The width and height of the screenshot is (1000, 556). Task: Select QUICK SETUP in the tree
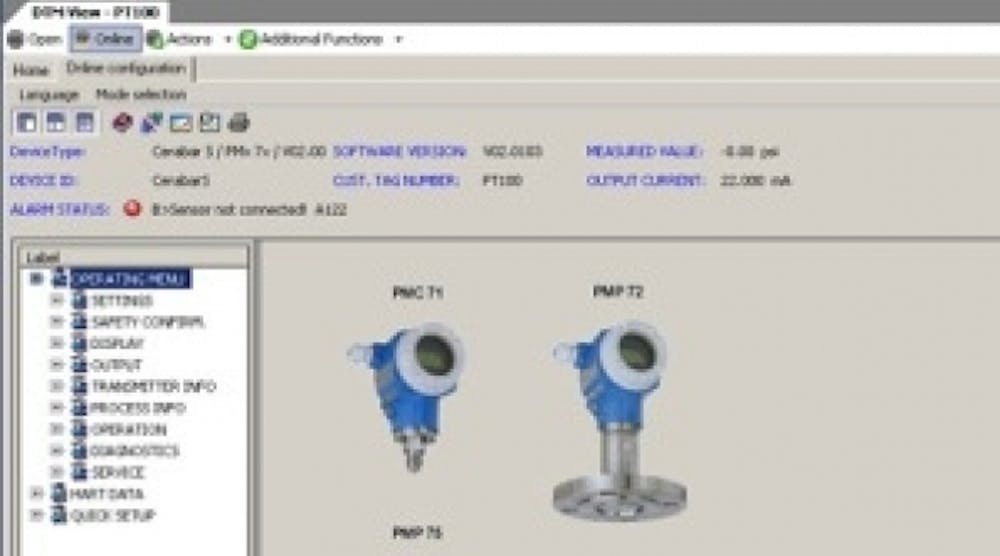pyautogui.click(x=113, y=515)
